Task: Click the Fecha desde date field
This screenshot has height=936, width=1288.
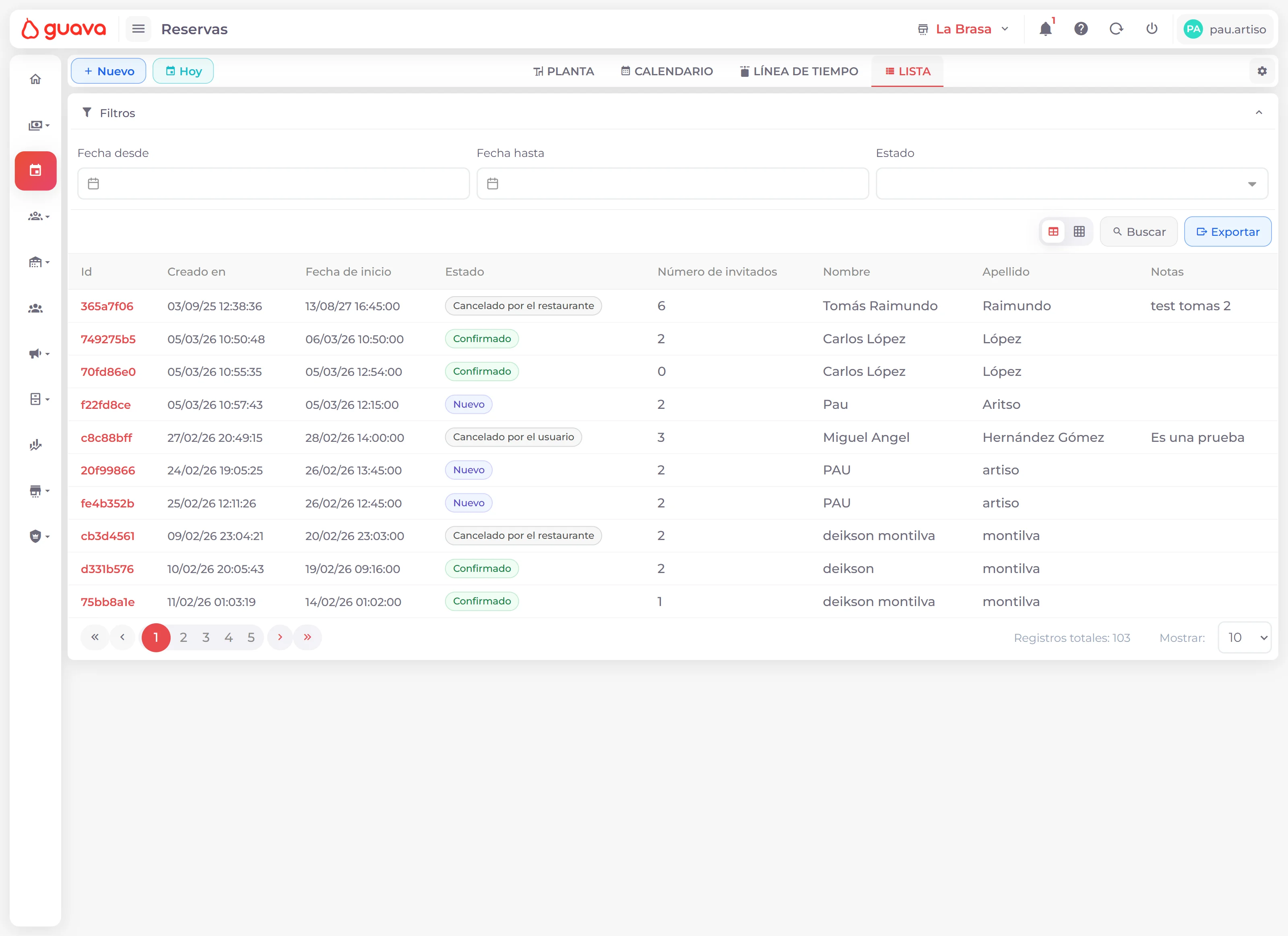Action: [274, 183]
